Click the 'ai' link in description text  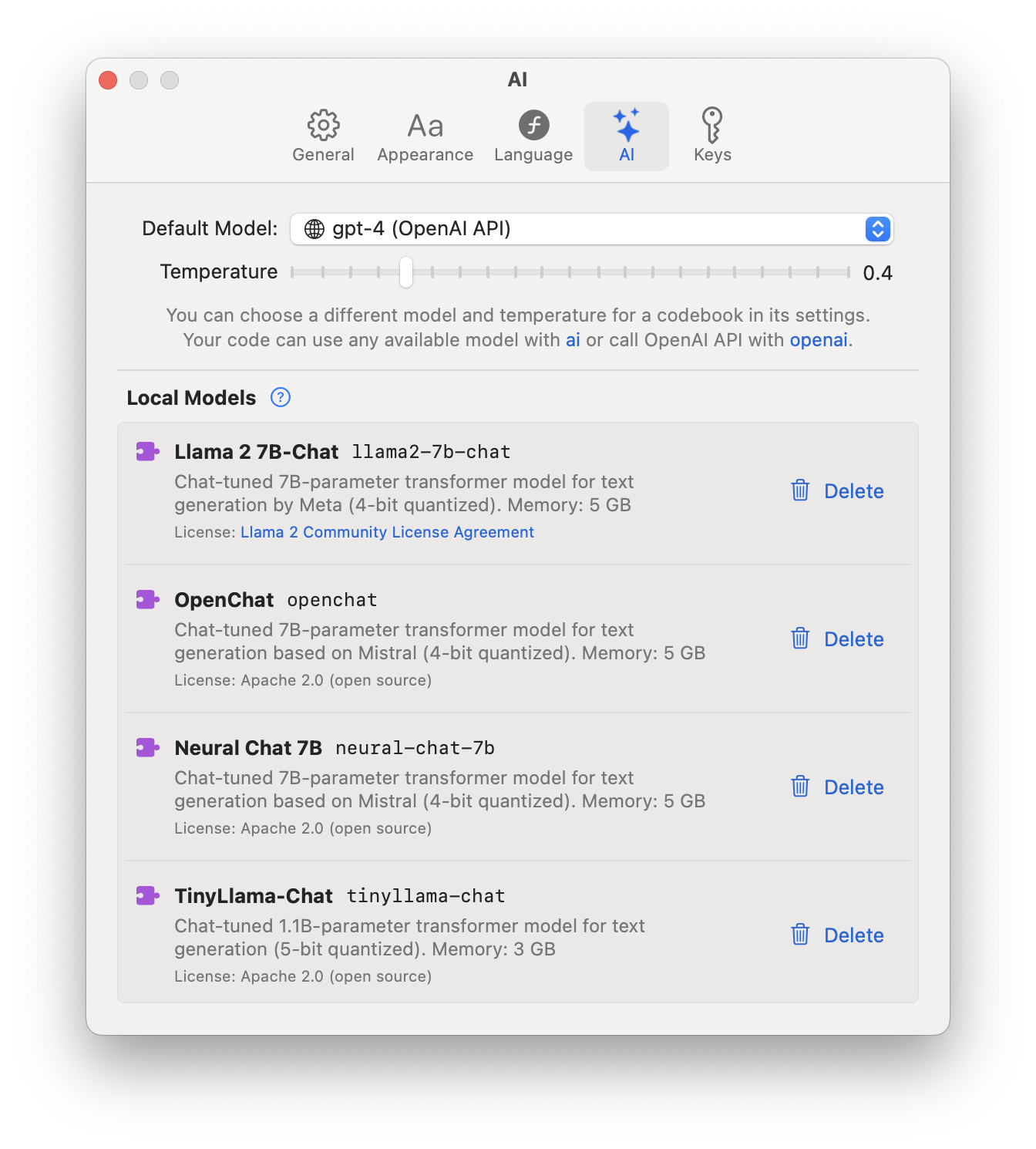coord(573,340)
